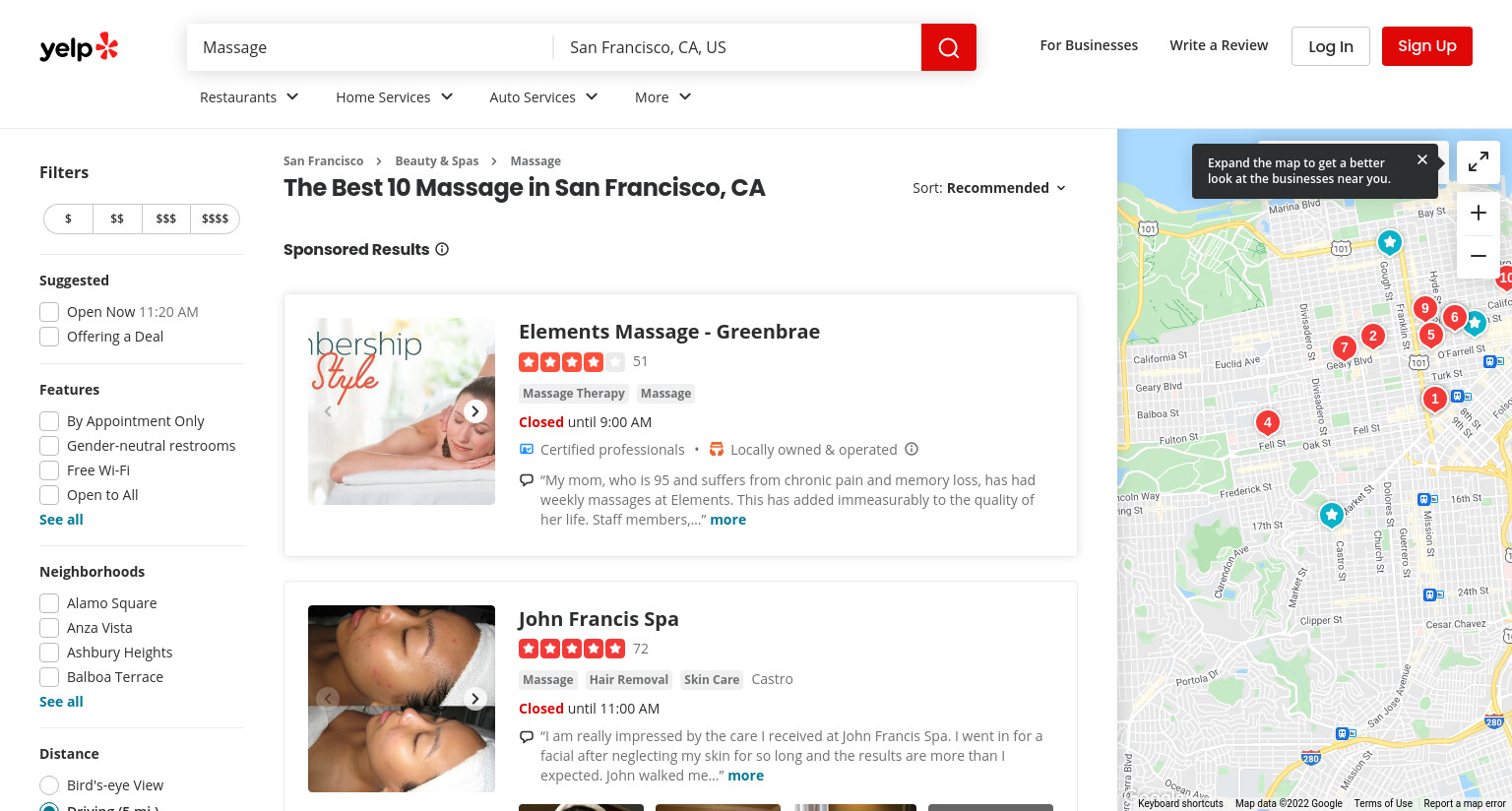Open the Sort: Recommended dropdown
The width and height of the screenshot is (1512, 811).
989,188
